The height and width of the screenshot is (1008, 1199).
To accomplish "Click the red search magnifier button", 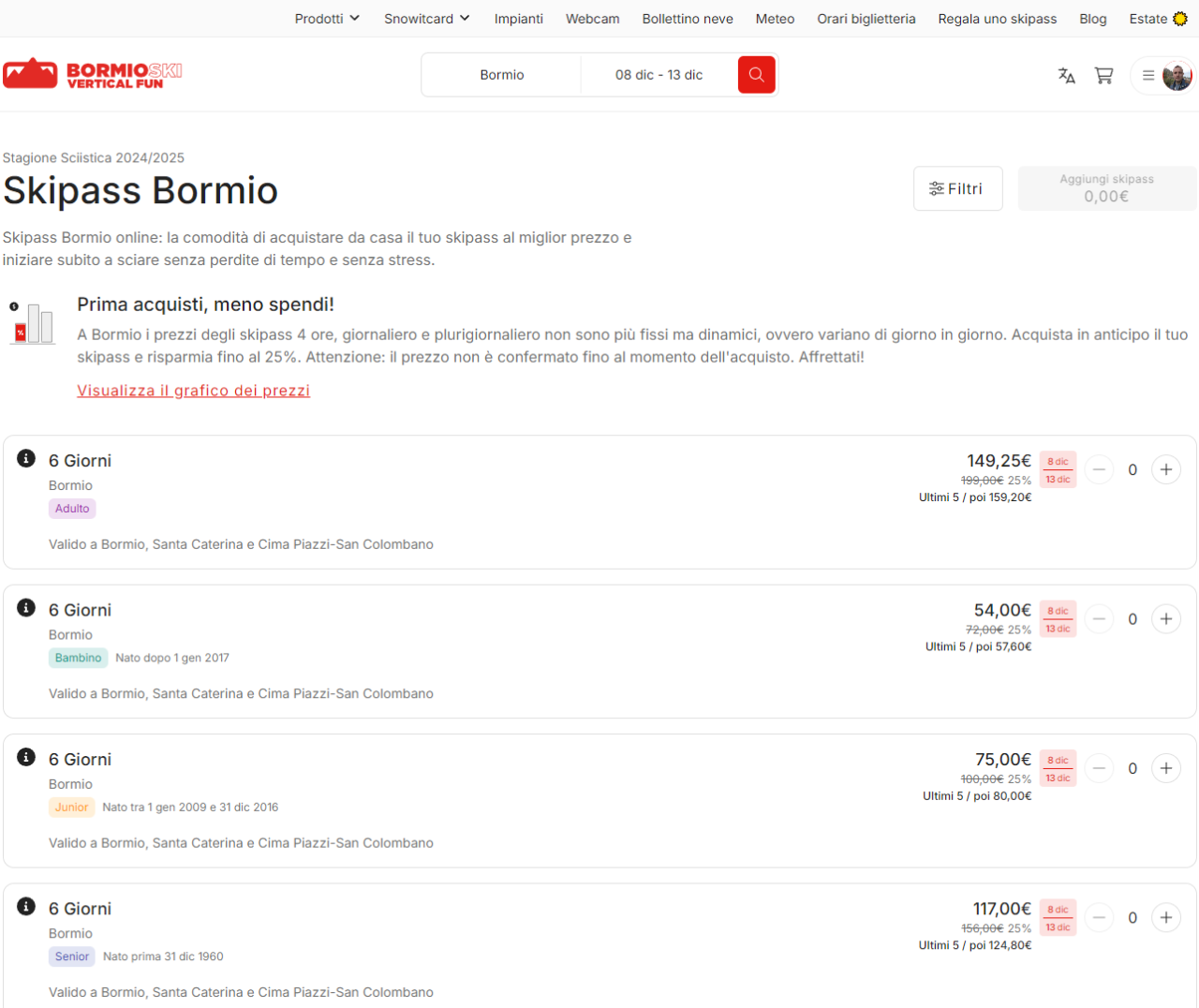I will 756,75.
